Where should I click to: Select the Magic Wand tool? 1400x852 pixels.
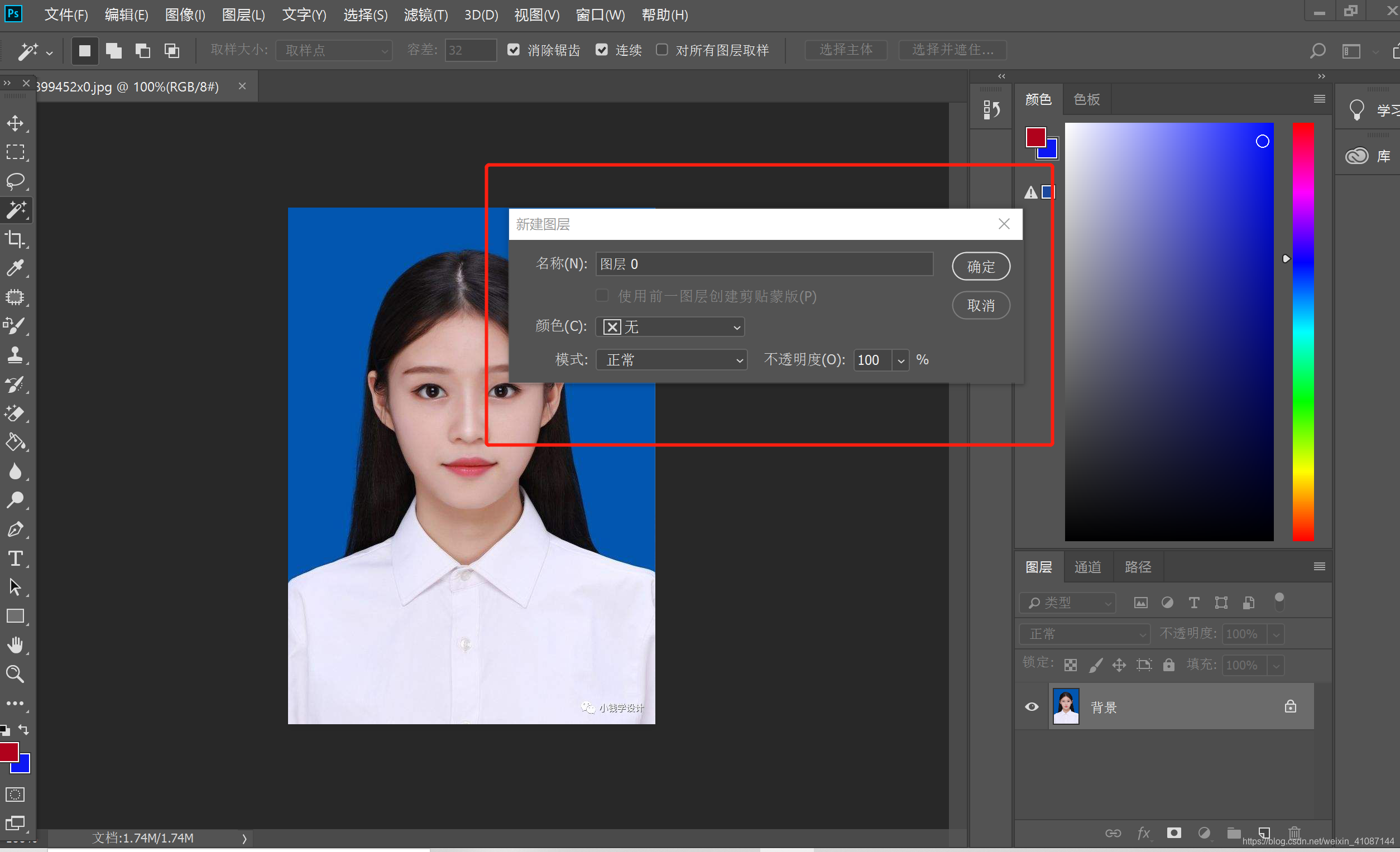click(x=14, y=210)
